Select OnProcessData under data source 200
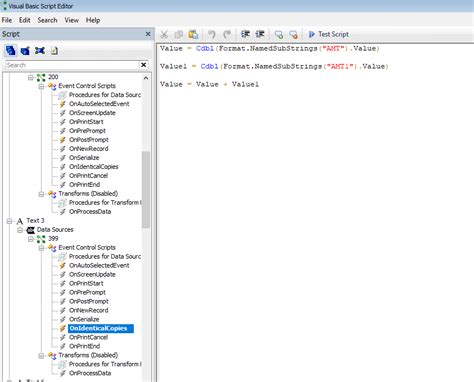474x382 pixels. click(90, 211)
